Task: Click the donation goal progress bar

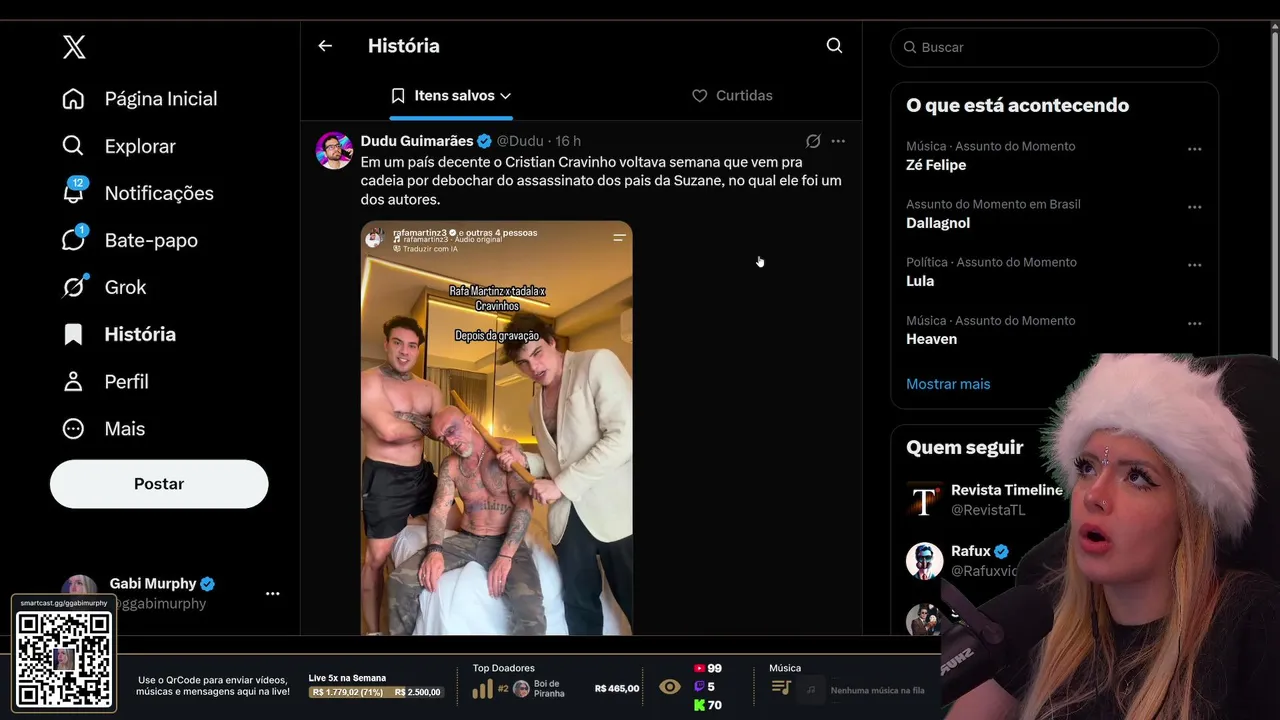Action: (x=376, y=692)
